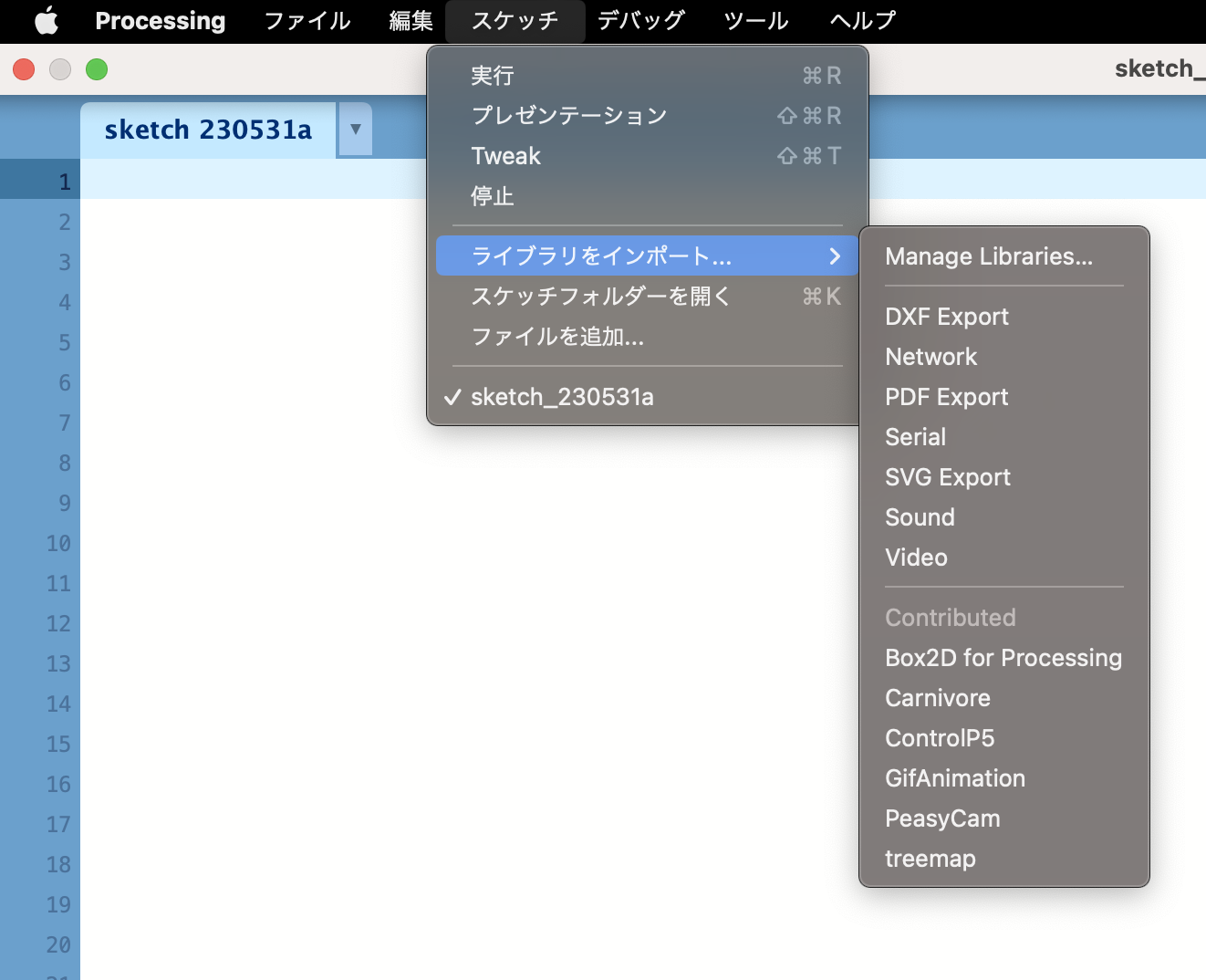Select the sketch 230531a tab
The image size is (1206, 980).
(207, 129)
